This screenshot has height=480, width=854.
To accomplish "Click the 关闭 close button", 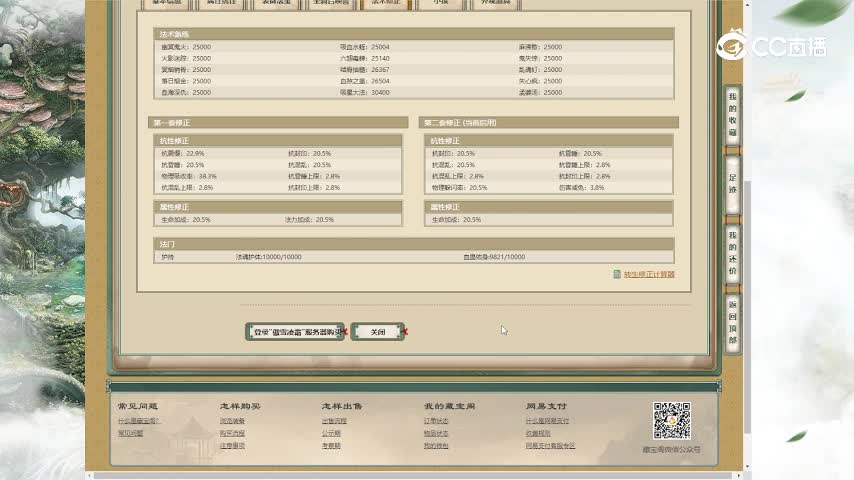I will [377, 332].
